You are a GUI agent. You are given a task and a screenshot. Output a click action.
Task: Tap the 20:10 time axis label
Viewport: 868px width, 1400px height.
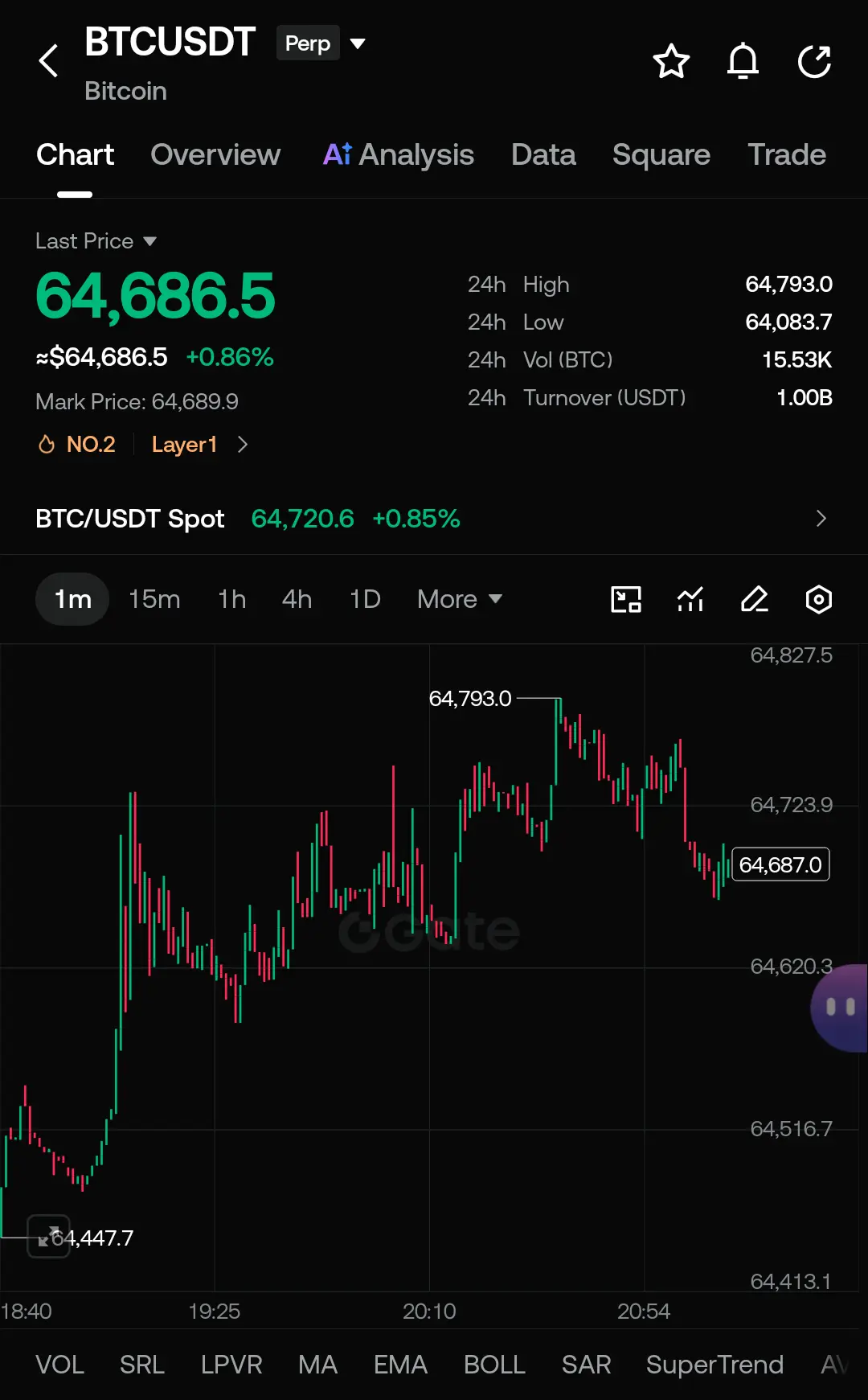coord(429,1312)
